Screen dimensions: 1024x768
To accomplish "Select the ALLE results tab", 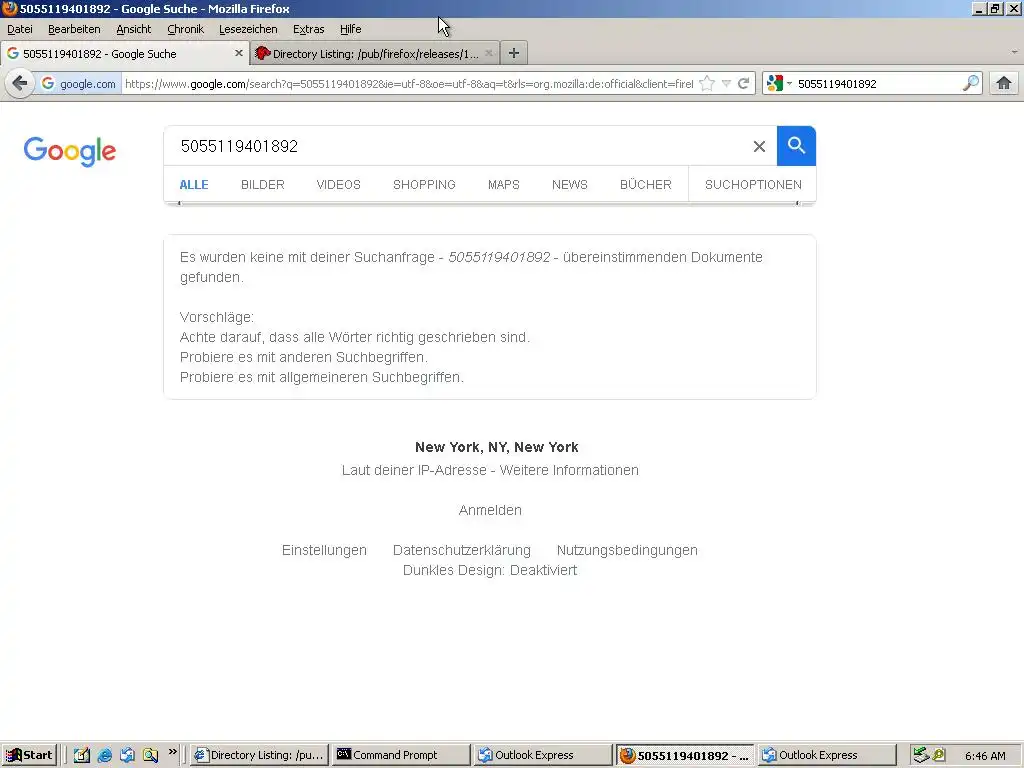I will [194, 185].
